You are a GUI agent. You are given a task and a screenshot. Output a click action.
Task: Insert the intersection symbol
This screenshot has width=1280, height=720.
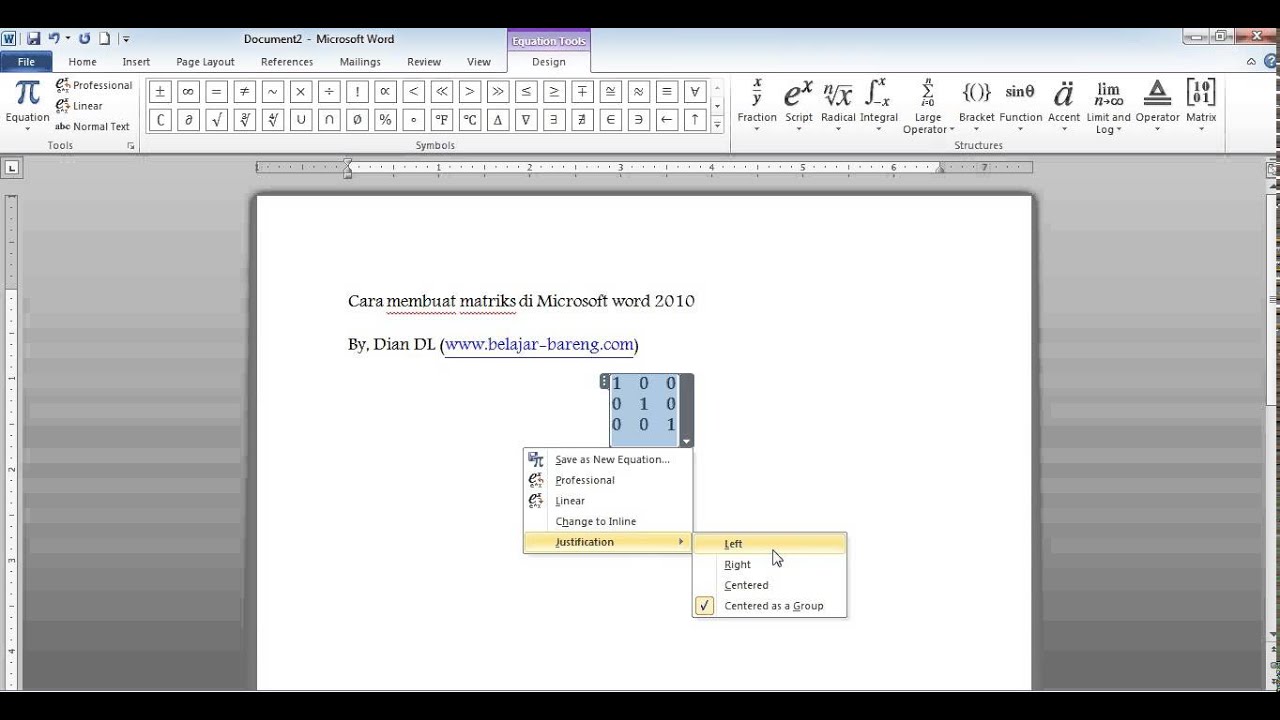tap(329, 120)
